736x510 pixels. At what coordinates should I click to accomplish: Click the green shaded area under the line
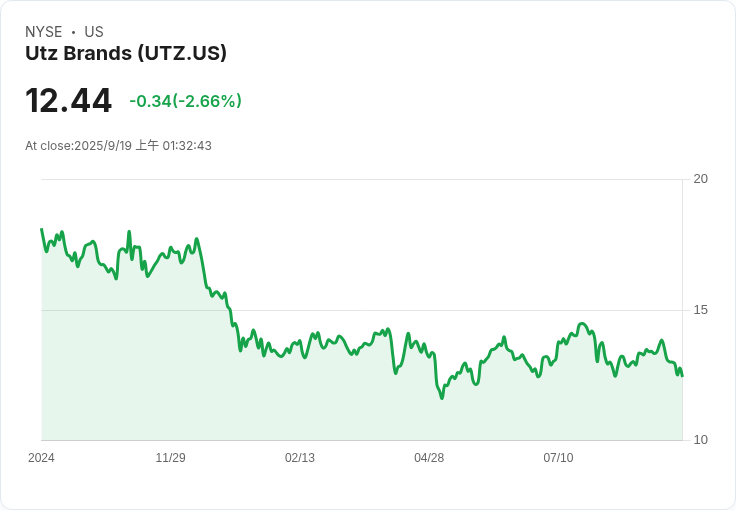coord(300,400)
